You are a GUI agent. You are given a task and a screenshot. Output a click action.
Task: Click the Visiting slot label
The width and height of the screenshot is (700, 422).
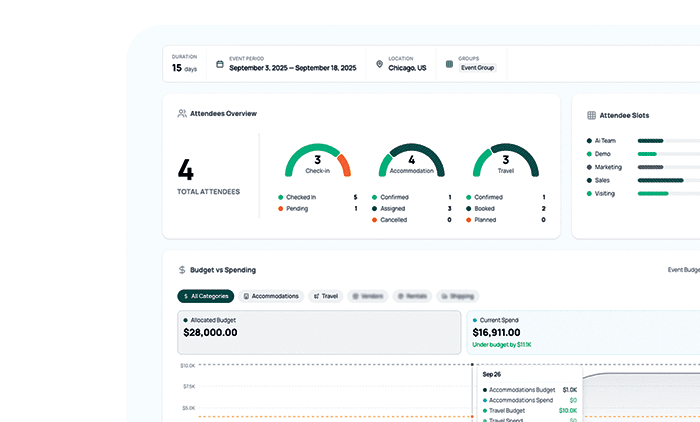tap(604, 193)
